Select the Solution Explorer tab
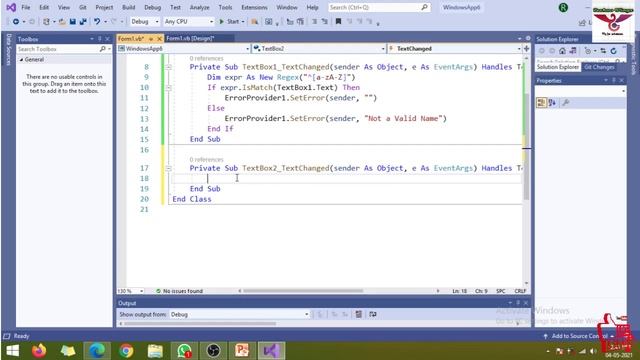This screenshot has width=640, height=360. point(558,67)
